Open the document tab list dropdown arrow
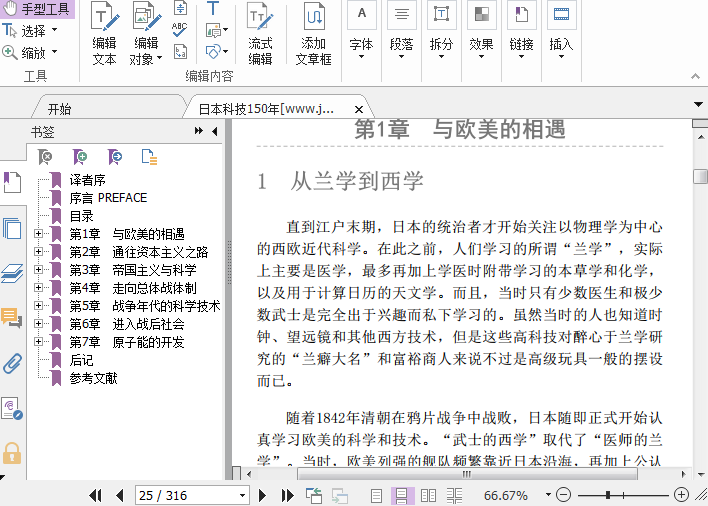 (698, 105)
